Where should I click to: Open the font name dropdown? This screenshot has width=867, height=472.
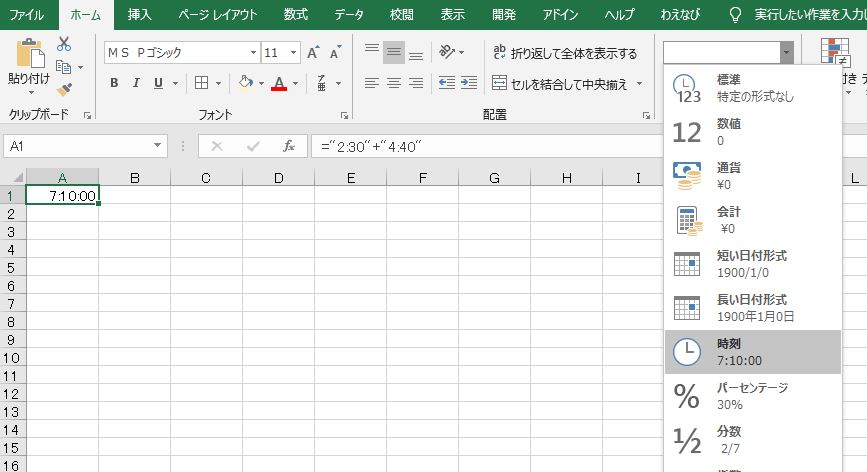click(x=253, y=53)
